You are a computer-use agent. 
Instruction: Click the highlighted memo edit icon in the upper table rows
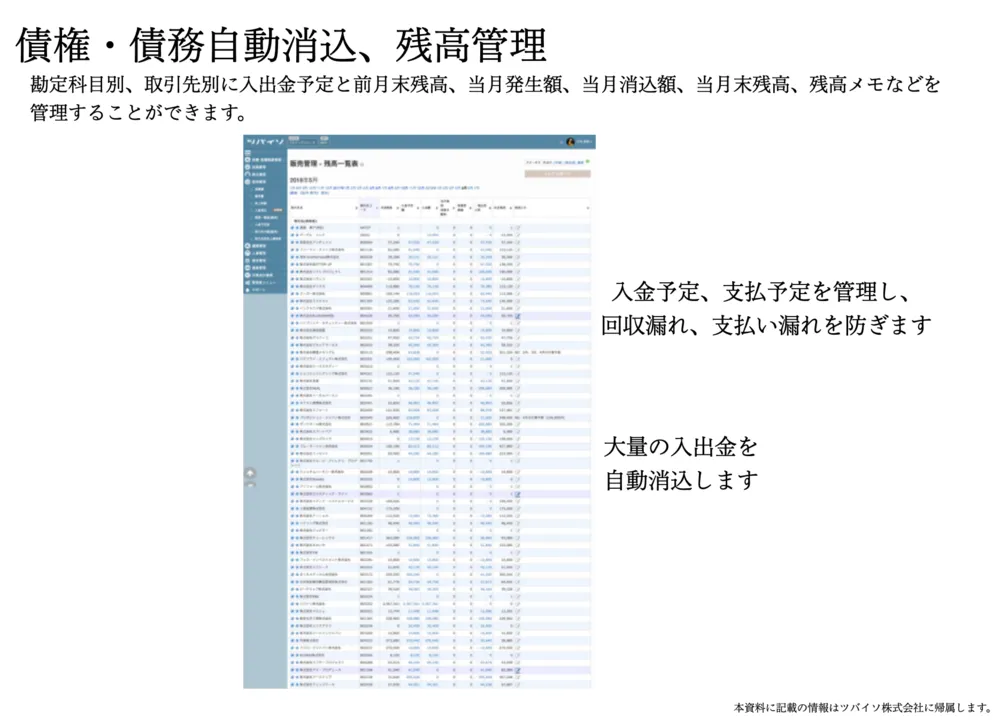518,316
